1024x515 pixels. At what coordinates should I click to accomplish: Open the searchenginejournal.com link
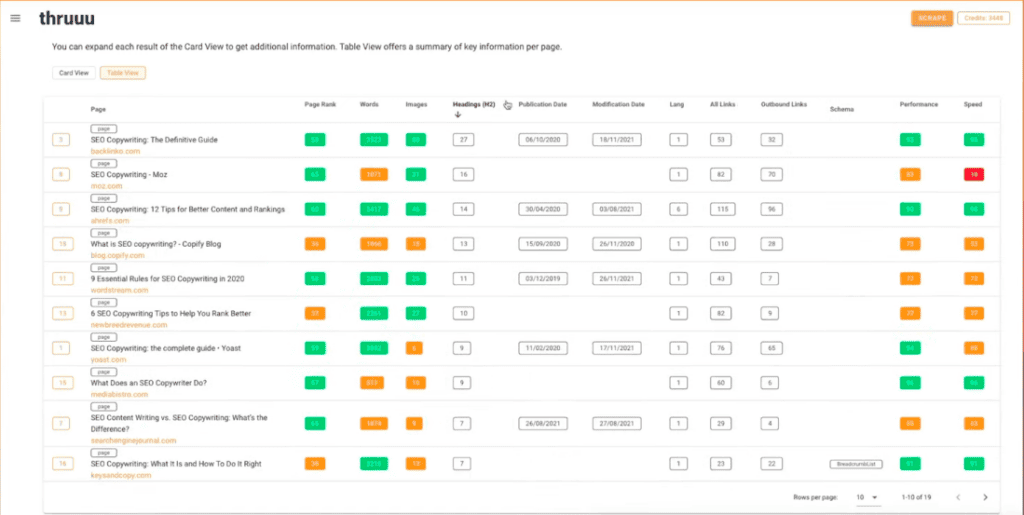tap(133, 441)
